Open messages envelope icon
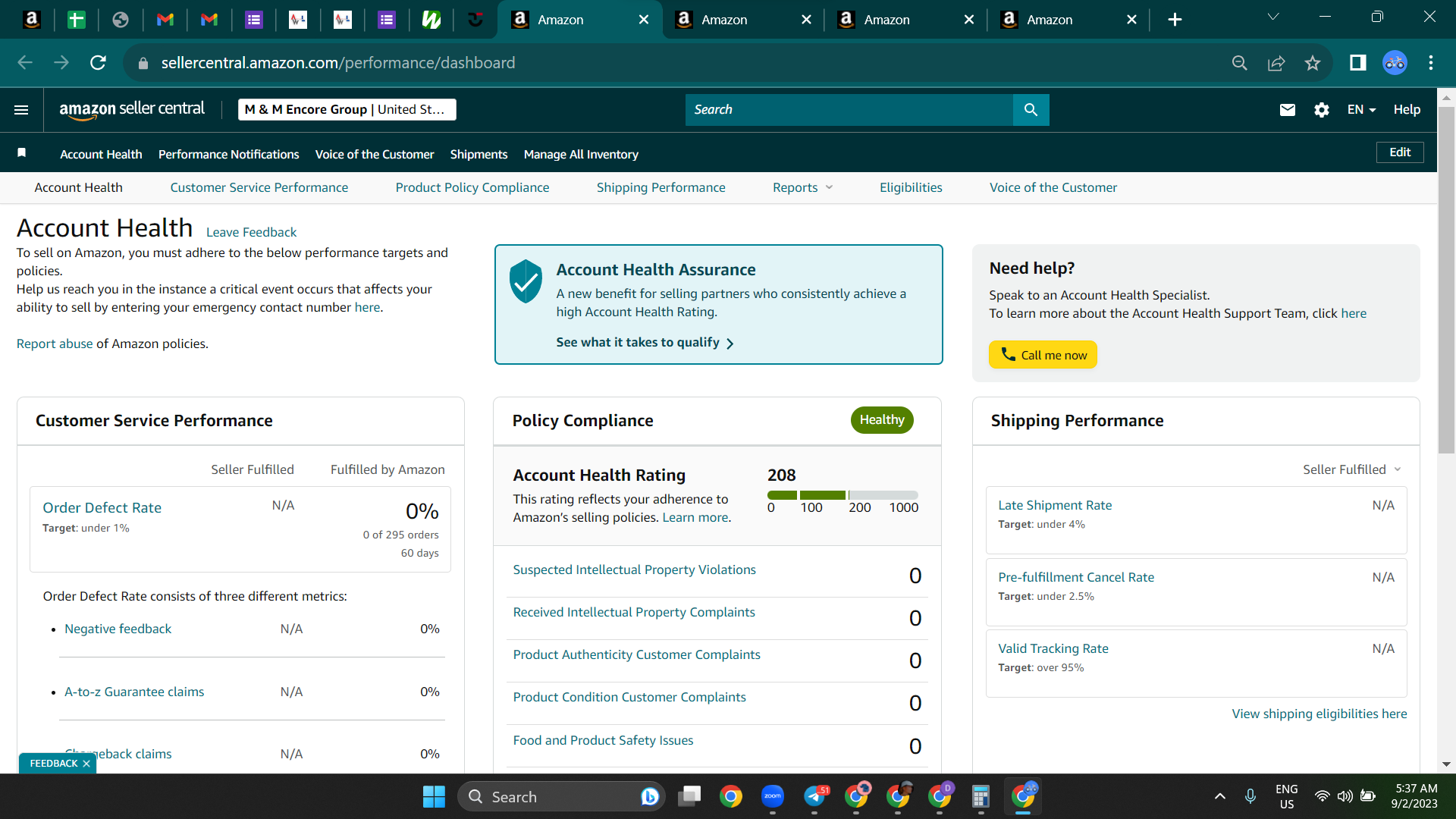The image size is (1456, 819). coord(1287,110)
